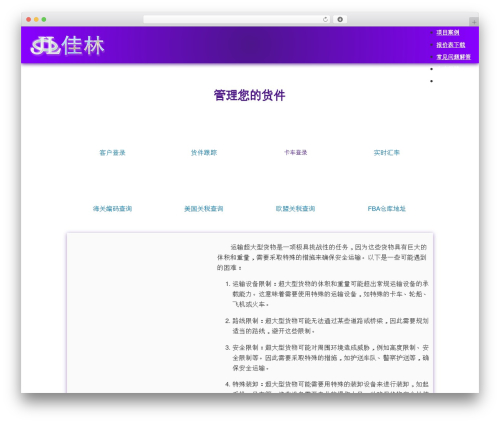
Task: Maximize the browser window with green button
Action: coord(44,19)
